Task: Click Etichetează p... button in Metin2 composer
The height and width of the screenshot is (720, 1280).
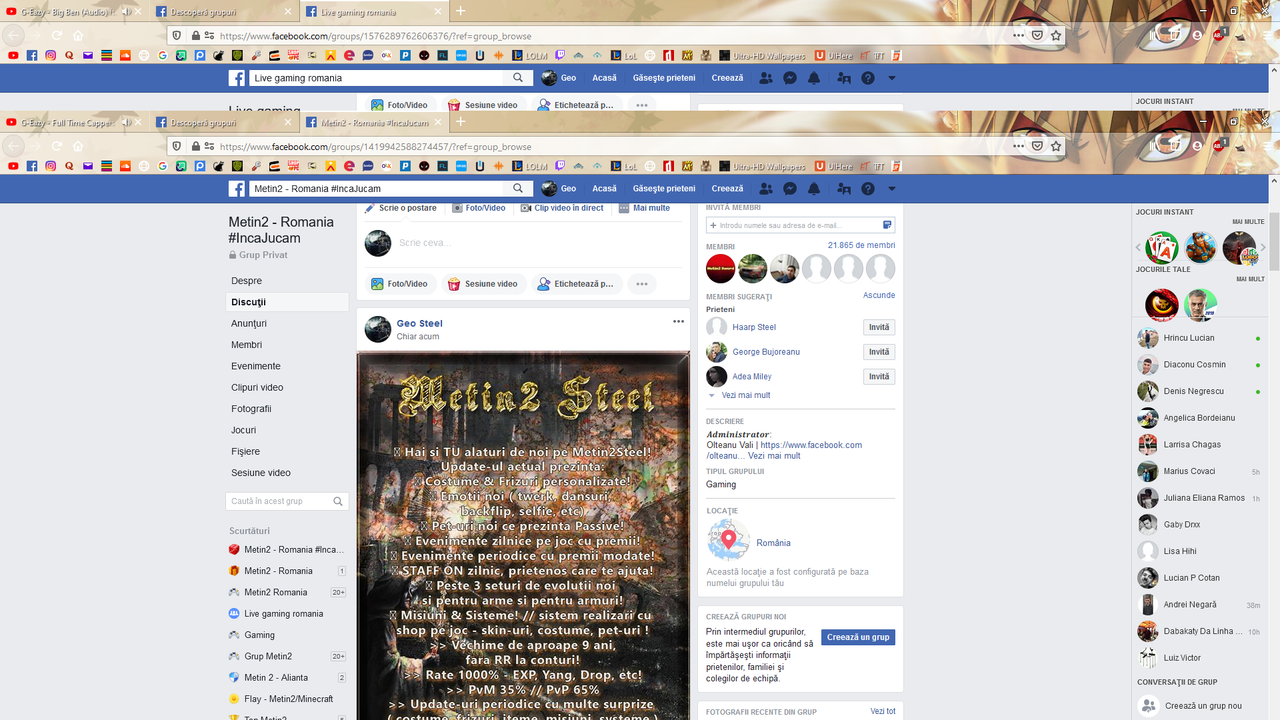Action: [575, 284]
